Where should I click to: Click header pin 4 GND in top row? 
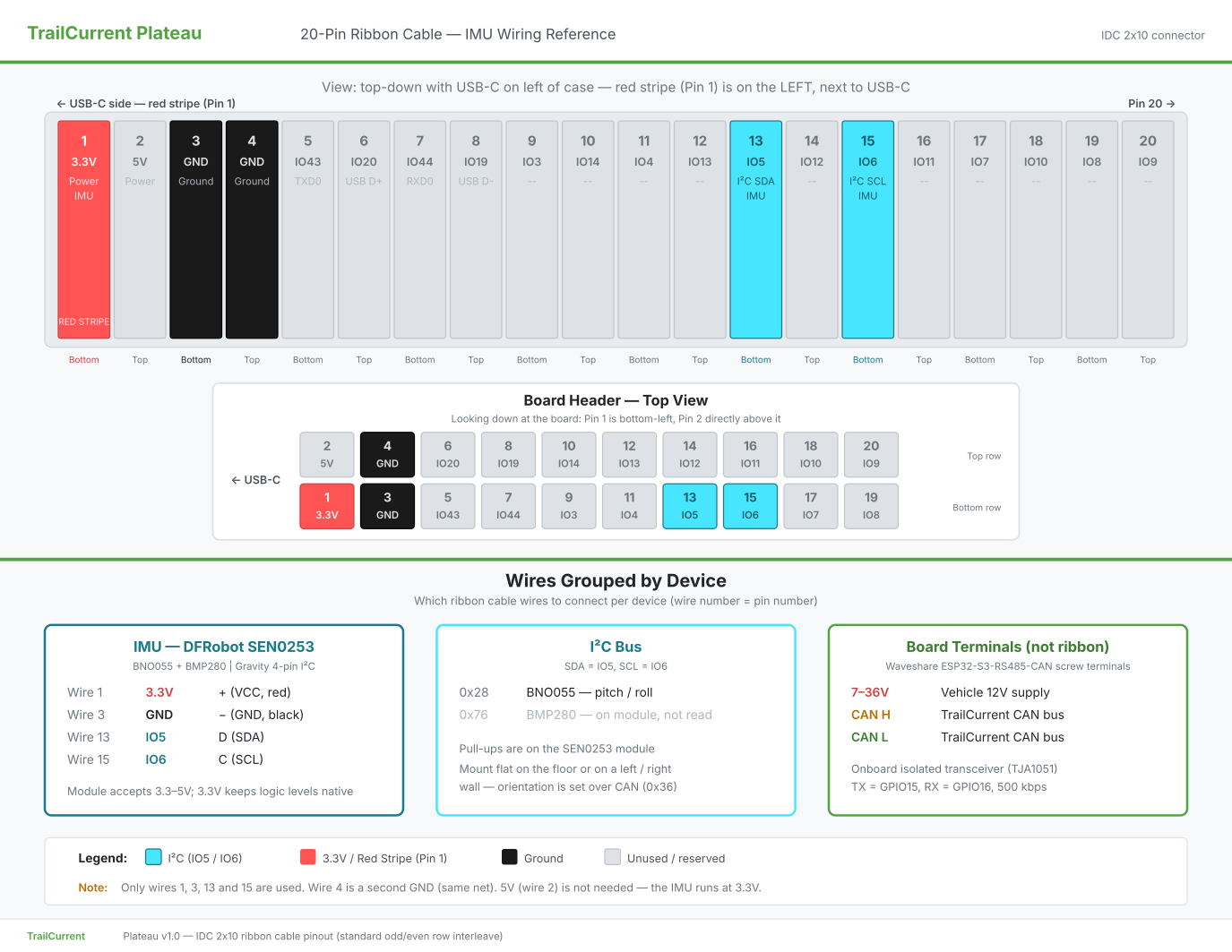point(387,455)
